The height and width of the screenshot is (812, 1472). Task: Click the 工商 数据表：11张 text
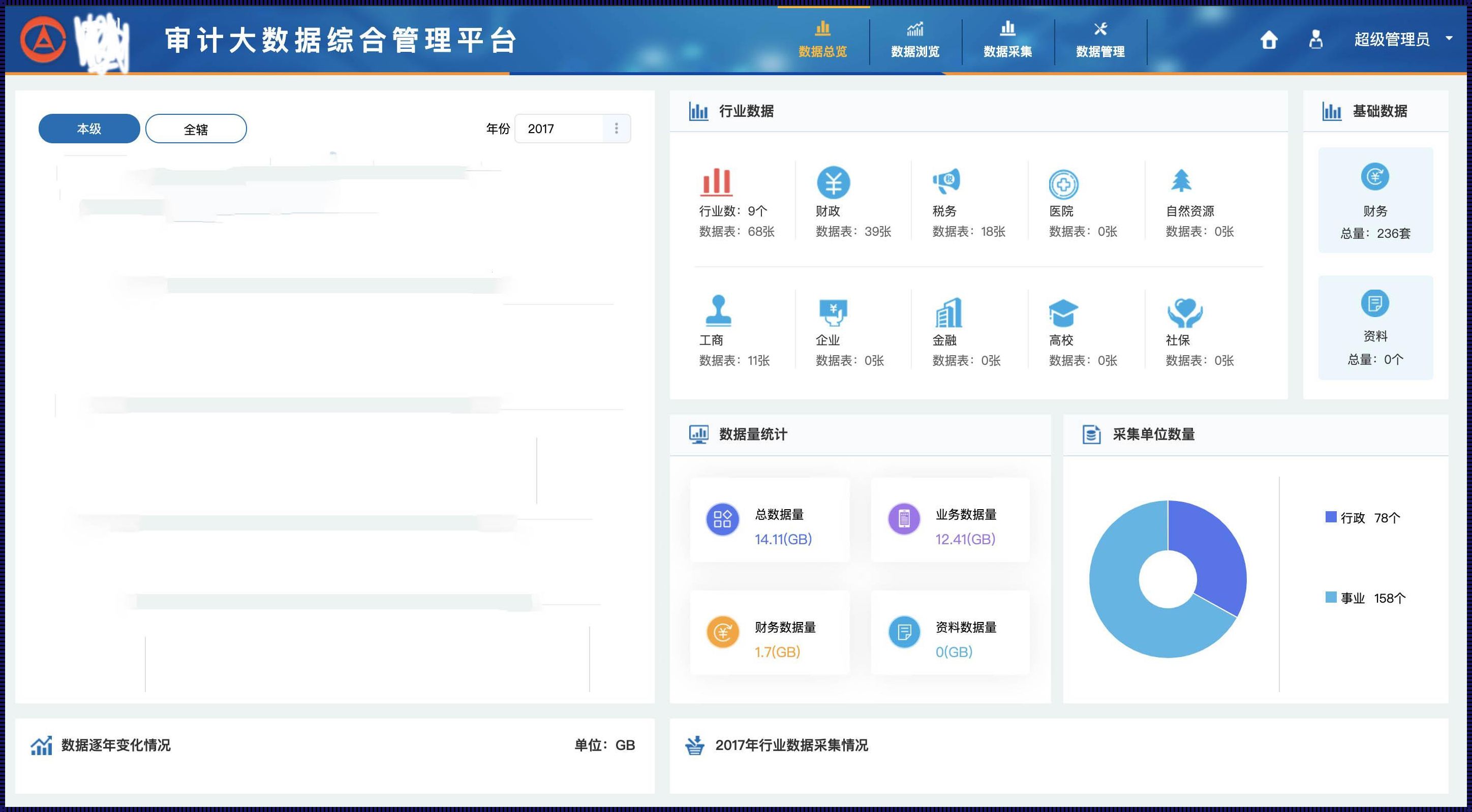(734, 361)
